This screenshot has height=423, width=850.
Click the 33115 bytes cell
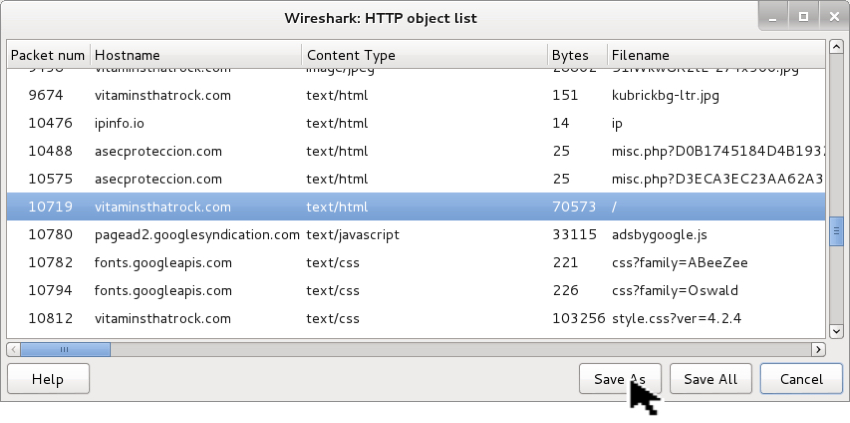click(x=574, y=235)
